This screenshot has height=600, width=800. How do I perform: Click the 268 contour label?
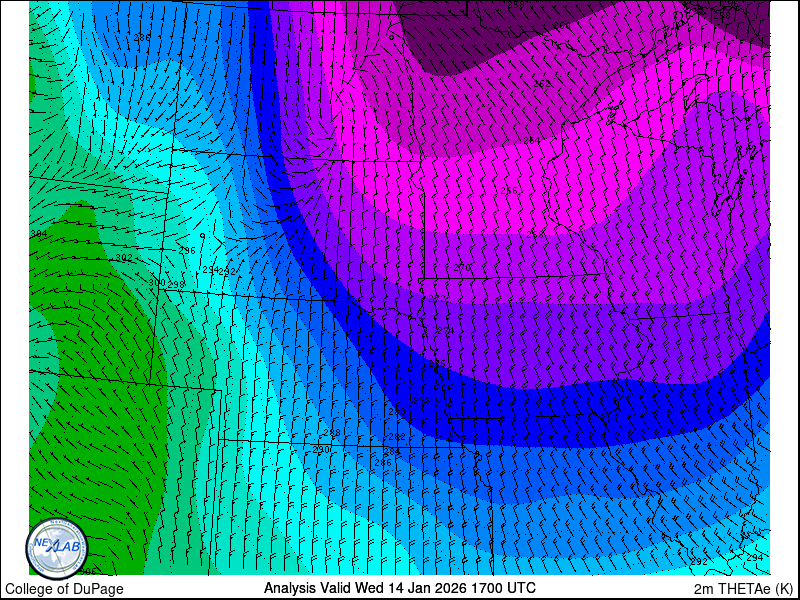click(535, 234)
